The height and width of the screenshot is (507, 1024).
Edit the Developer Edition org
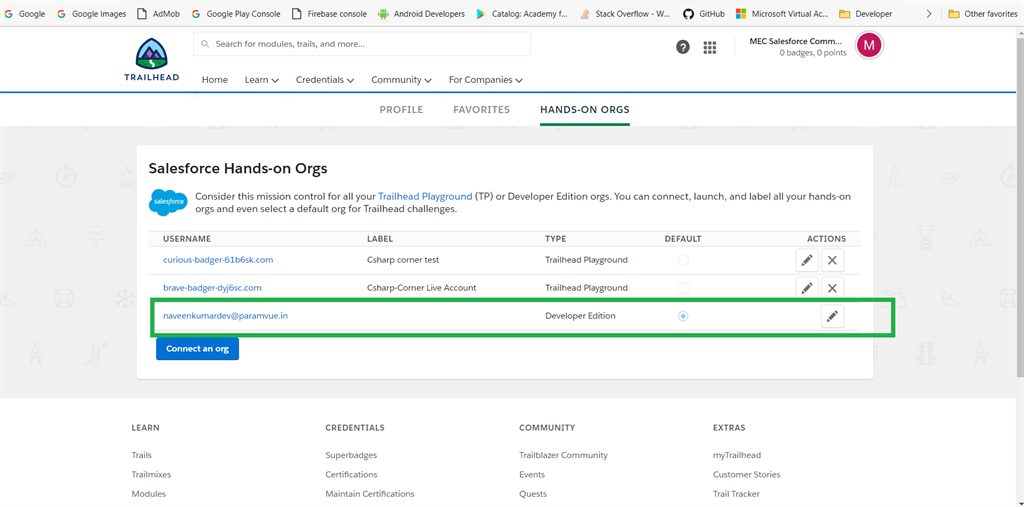click(x=831, y=316)
